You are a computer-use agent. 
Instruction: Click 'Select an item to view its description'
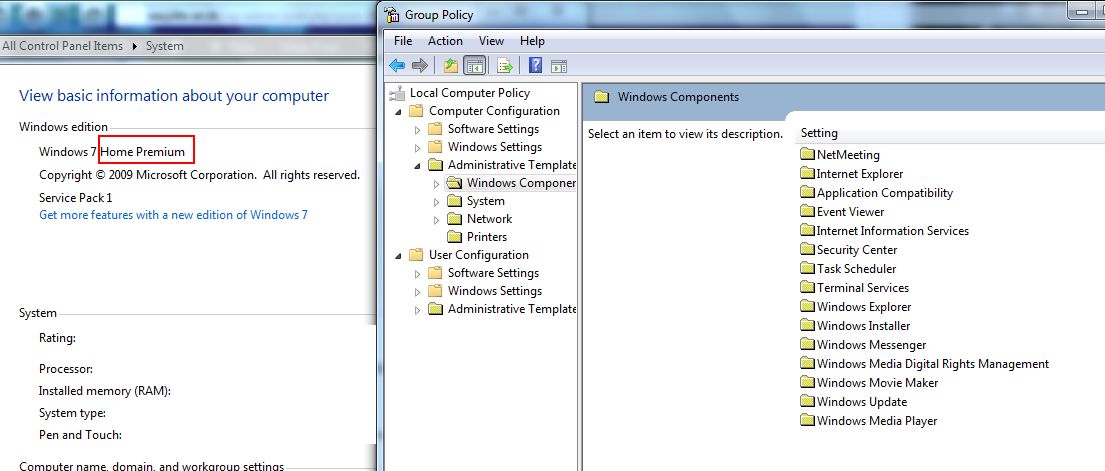tap(685, 133)
